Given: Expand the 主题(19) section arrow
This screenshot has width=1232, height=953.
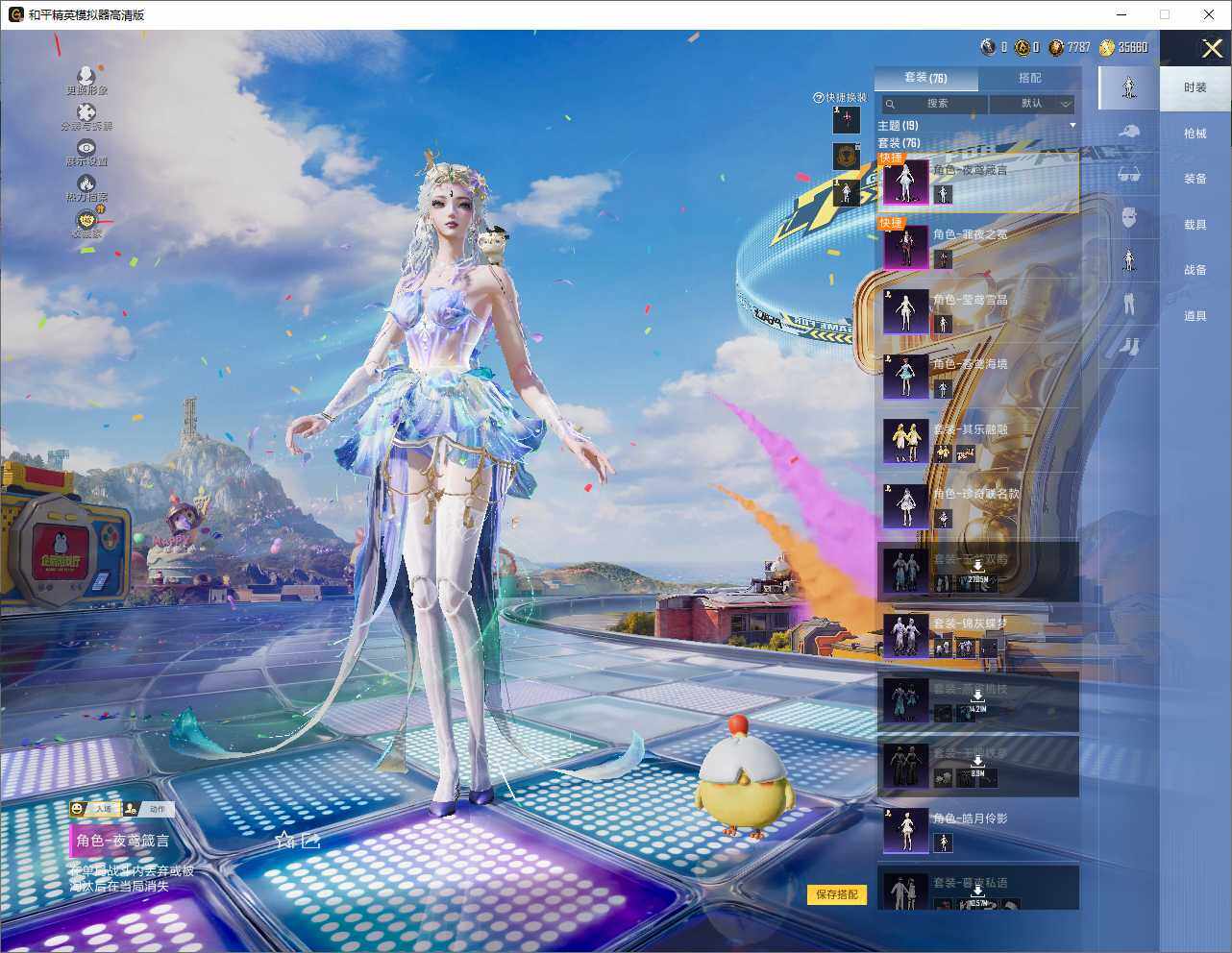Looking at the screenshot, I should click(1072, 126).
